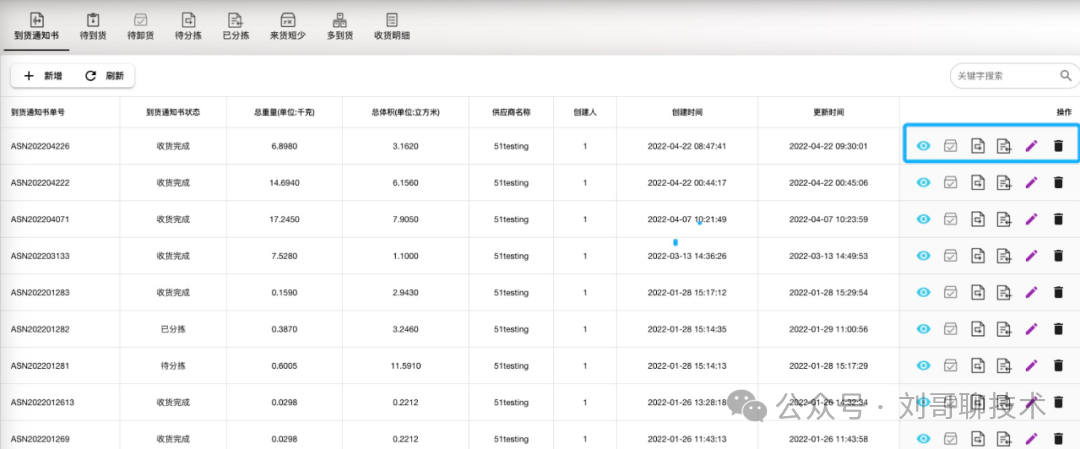The height and width of the screenshot is (449, 1080).
Task: Click document-plus icon in ASN202201282 row
Action: coord(1004,328)
